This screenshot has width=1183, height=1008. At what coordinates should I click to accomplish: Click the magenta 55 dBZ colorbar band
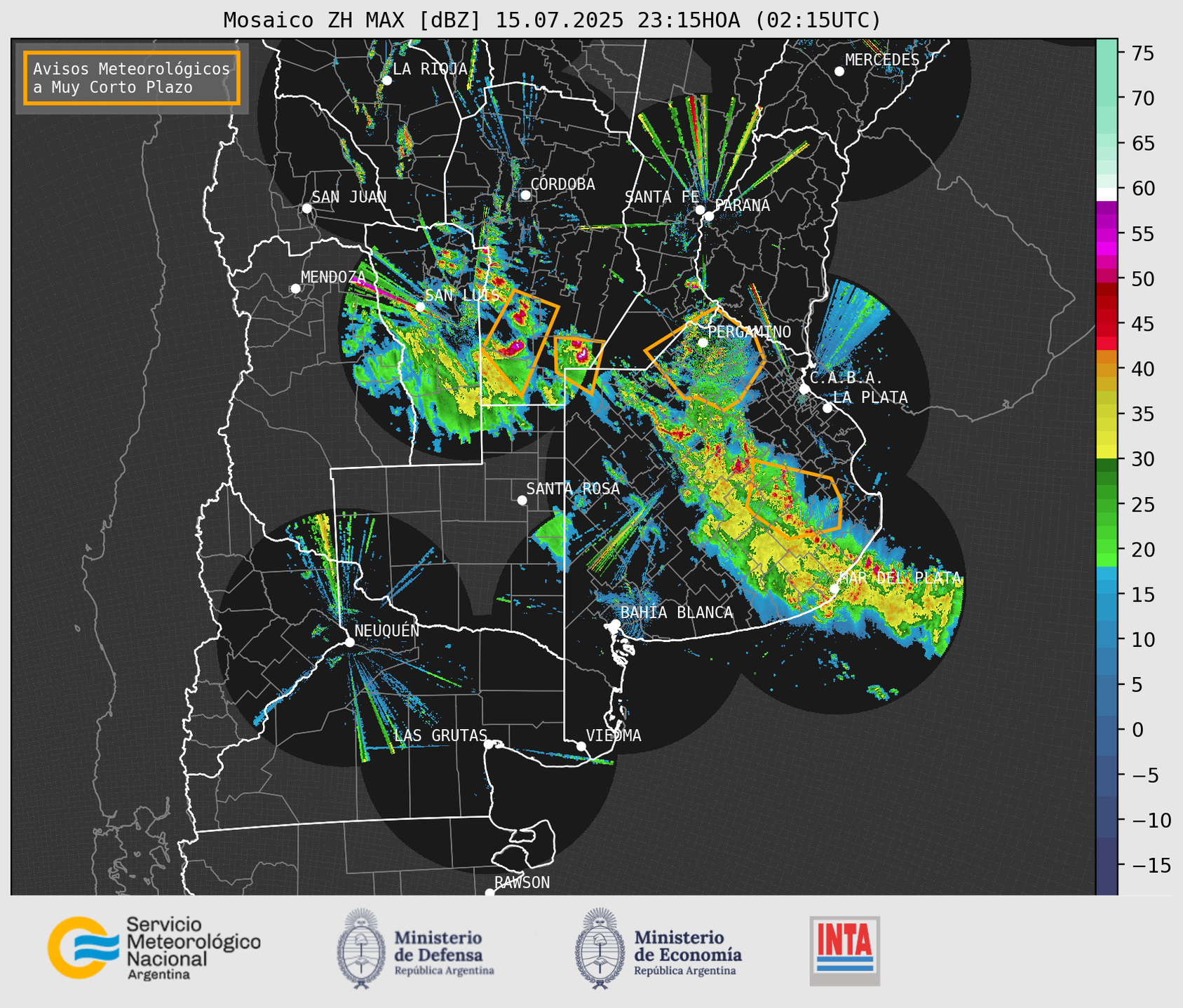coord(1107,234)
